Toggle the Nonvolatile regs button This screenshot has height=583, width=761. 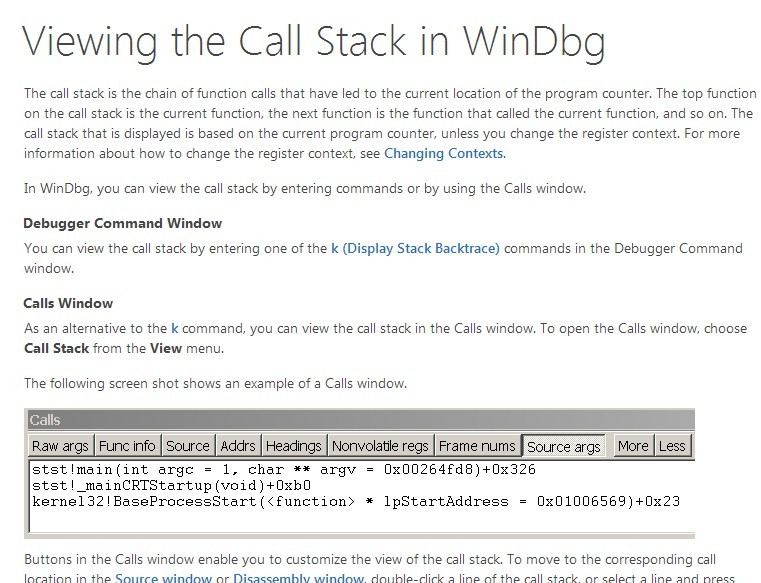pos(380,446)
